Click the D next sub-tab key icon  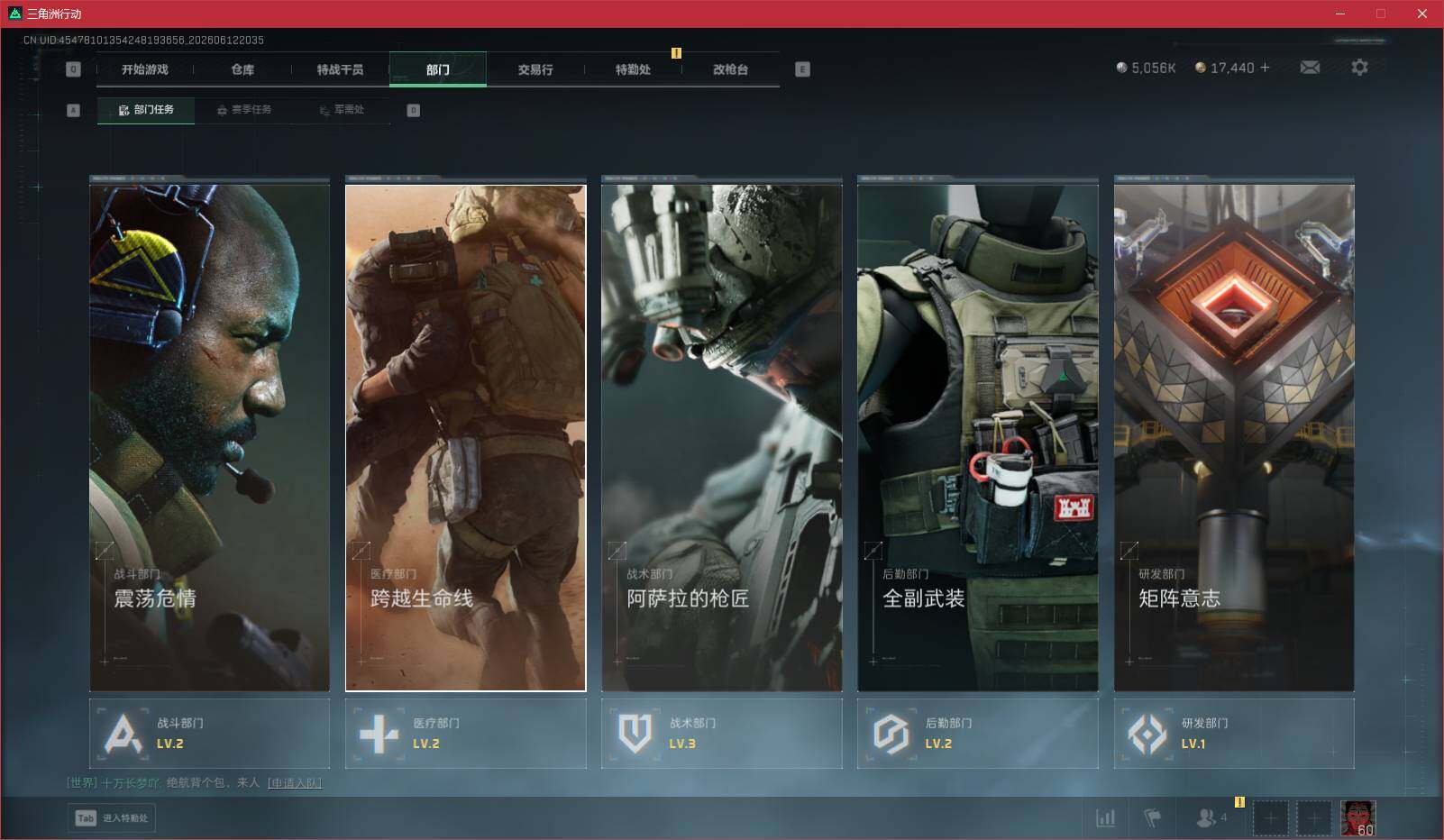click(x=414, y=111)
